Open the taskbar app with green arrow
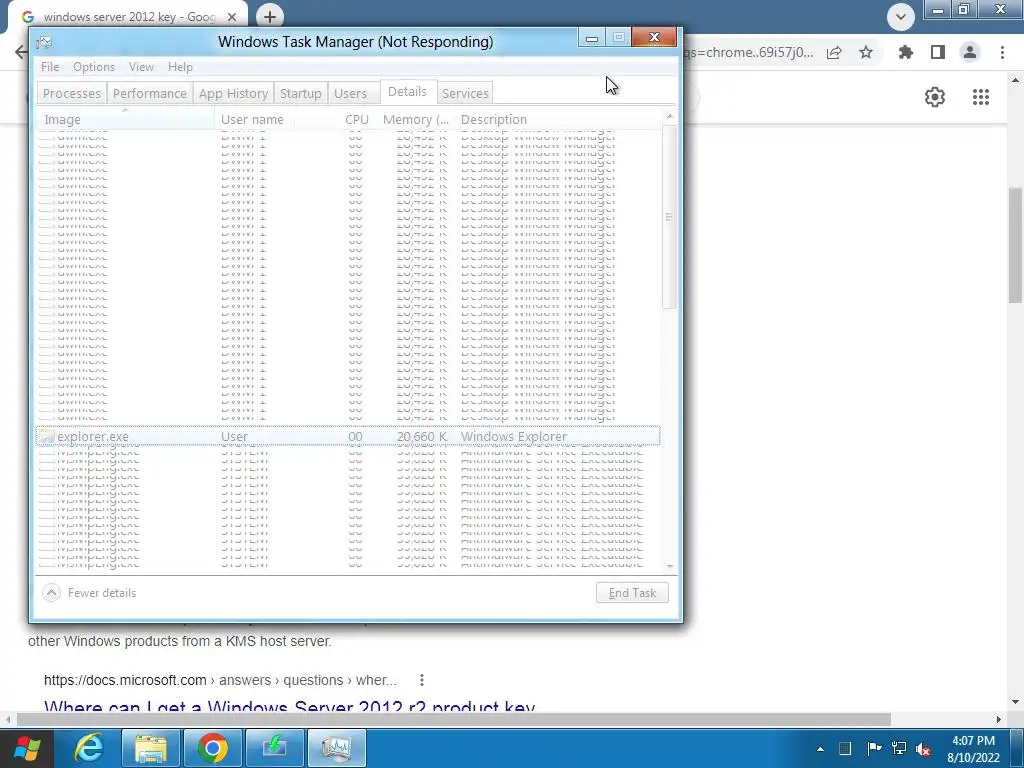The height and width of the screenshot is (768, 1024). pos(274,748)
